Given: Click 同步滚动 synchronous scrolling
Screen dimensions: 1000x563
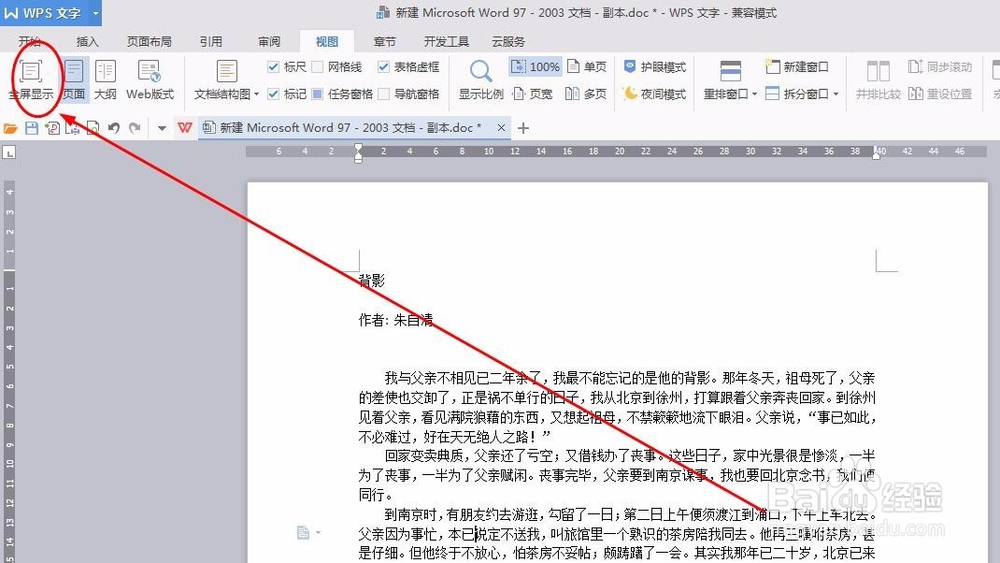Looking at the screenshot, I should [940, 66].
